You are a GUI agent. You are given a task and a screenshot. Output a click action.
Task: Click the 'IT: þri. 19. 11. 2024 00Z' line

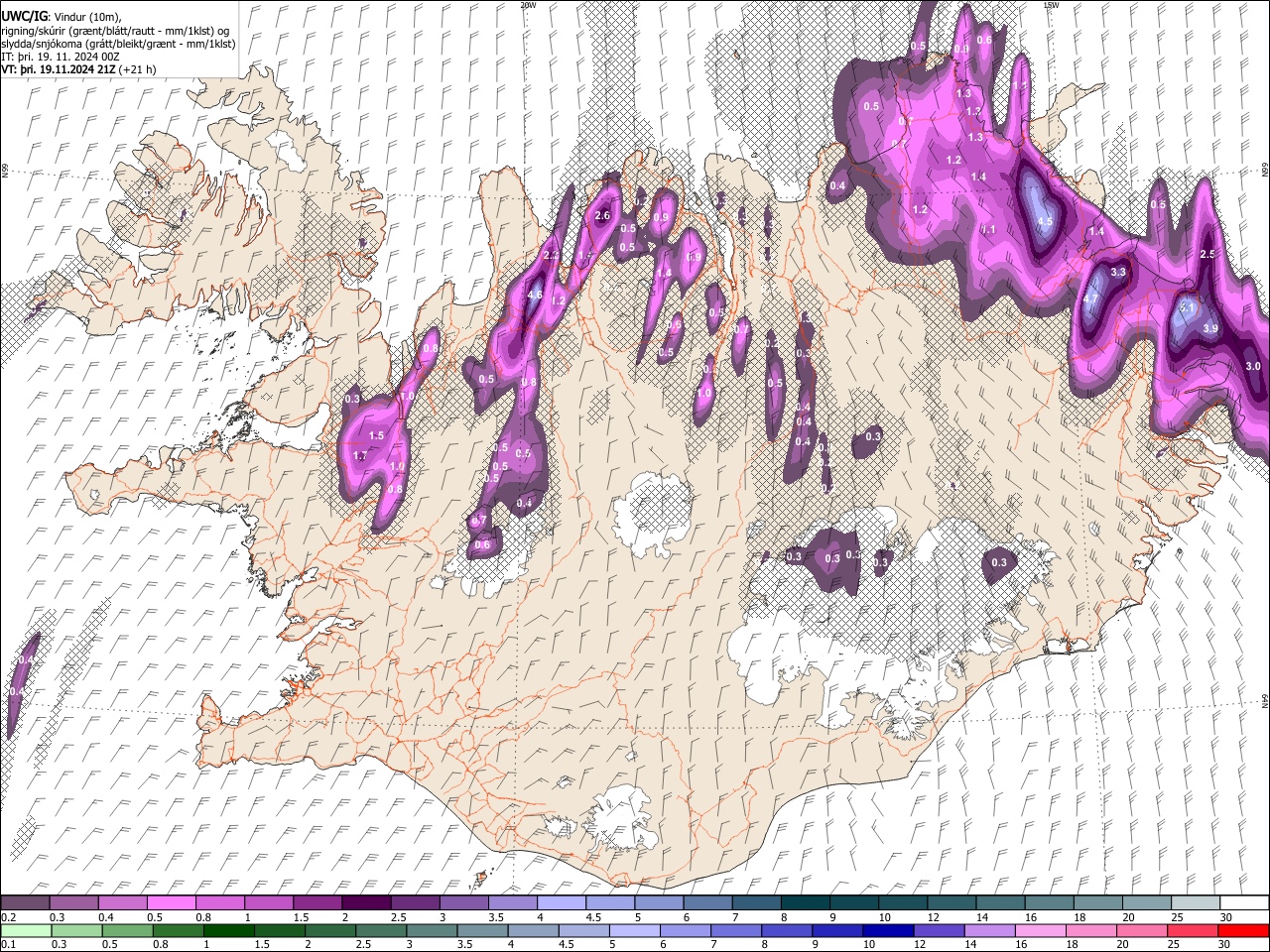(61, 57)
